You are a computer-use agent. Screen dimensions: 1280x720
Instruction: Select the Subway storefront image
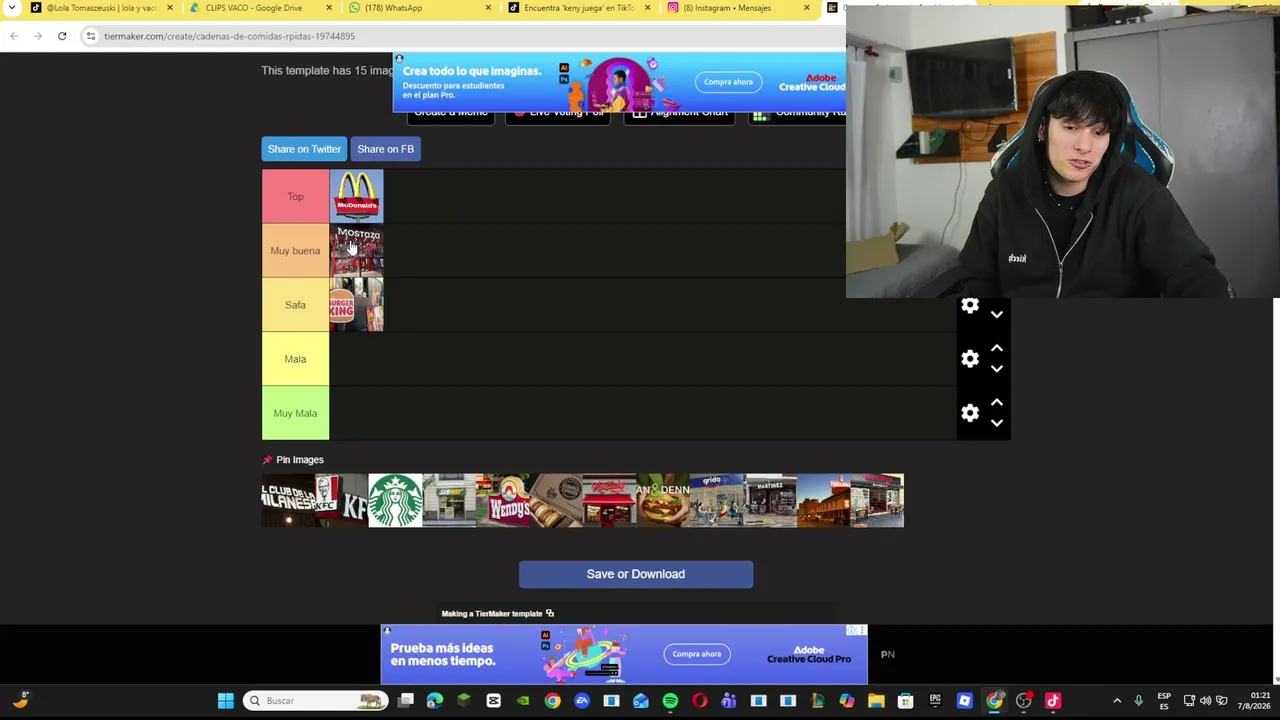[448, 500]
